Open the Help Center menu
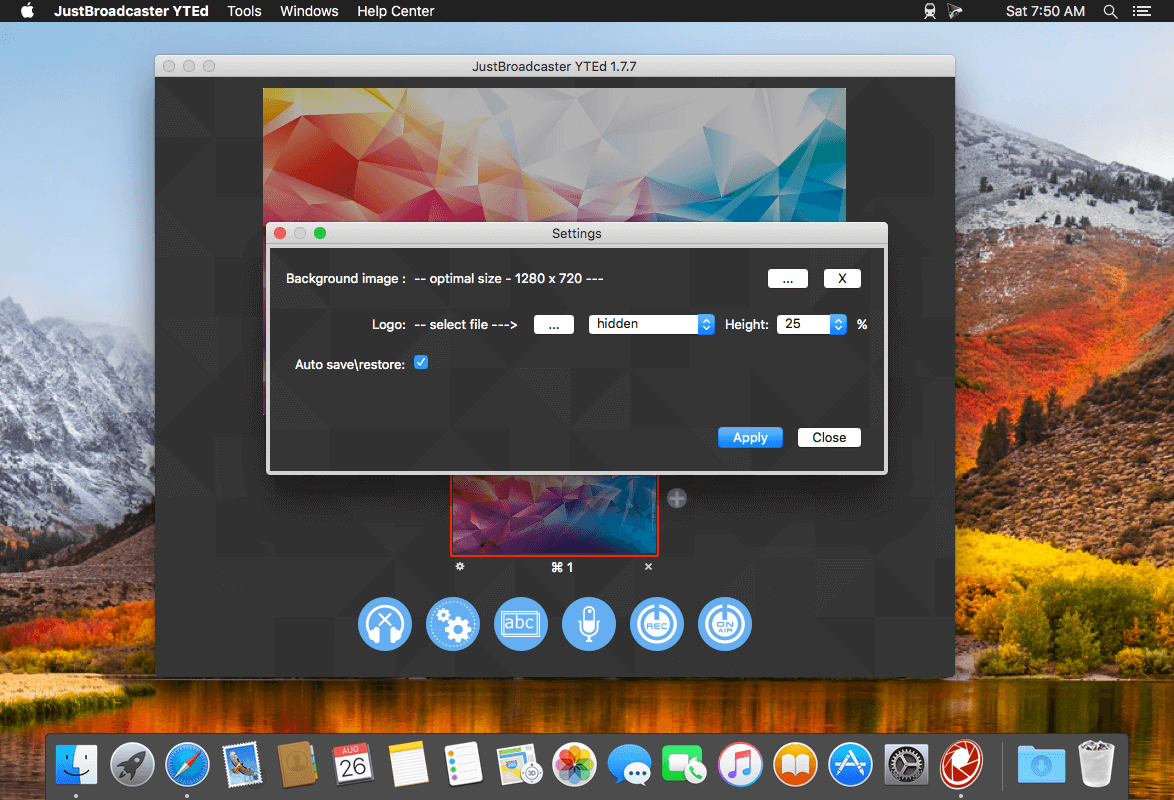Image resolution: width=1174 pixels, height=800 pixels. 395,11
